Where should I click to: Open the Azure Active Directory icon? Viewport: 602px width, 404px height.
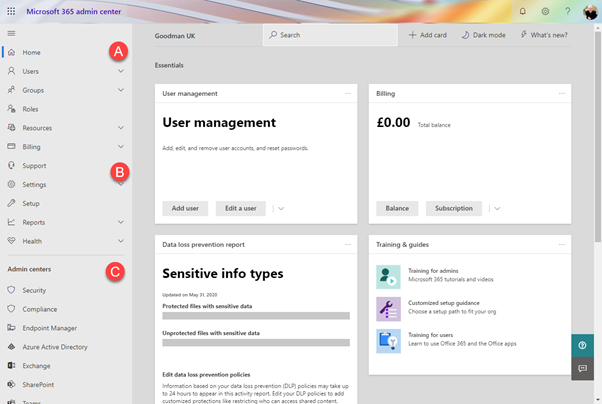(x=12, y=346)
